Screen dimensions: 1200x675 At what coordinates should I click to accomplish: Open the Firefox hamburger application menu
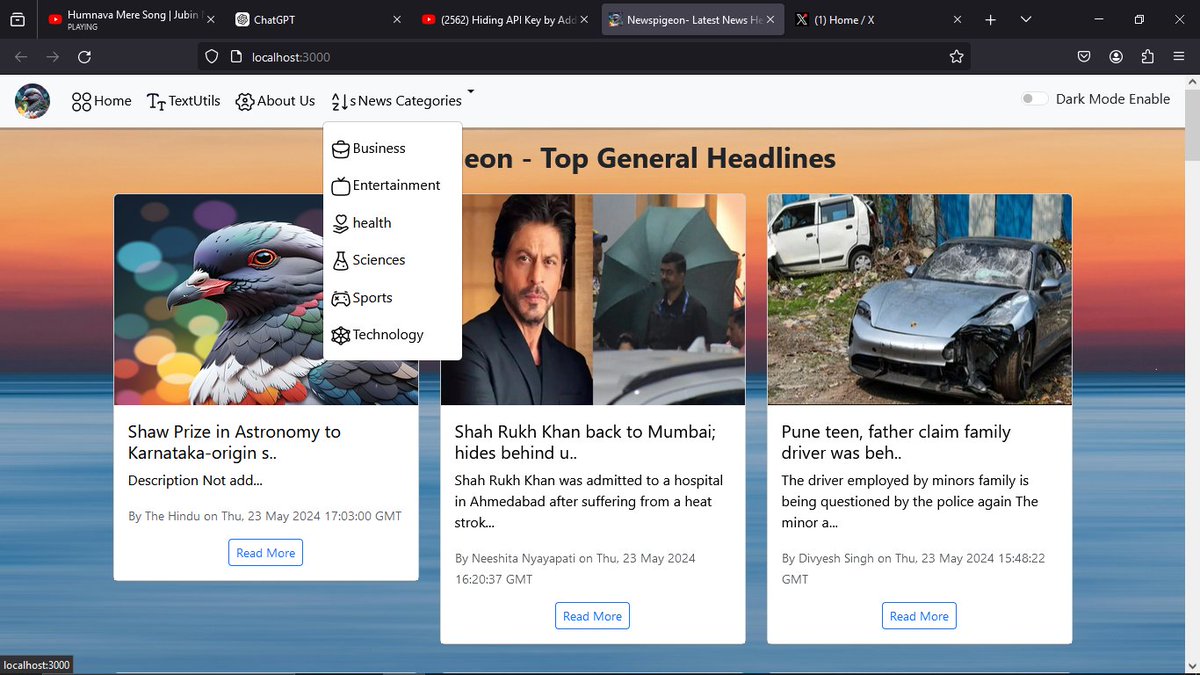pyautogui.click(x=1179, y=57)
